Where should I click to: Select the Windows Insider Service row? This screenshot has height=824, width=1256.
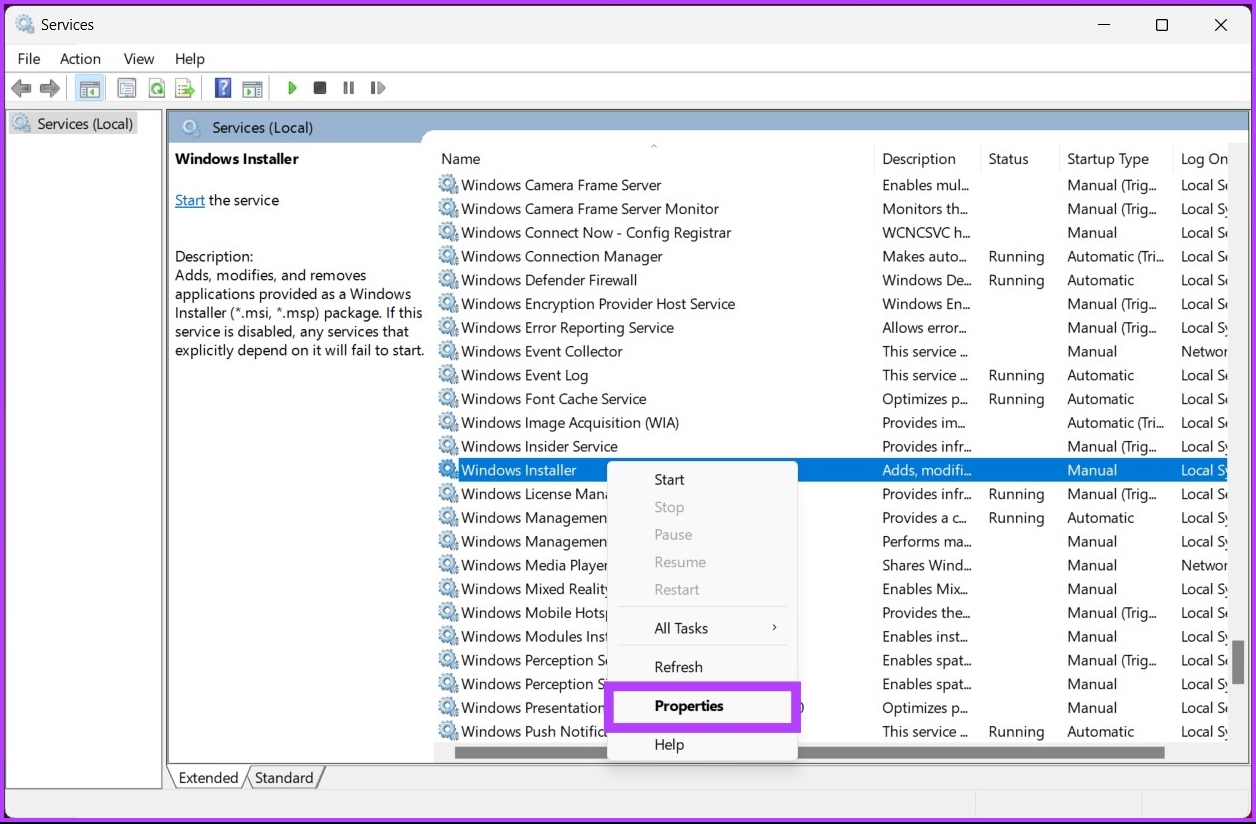tap(833, 446)
